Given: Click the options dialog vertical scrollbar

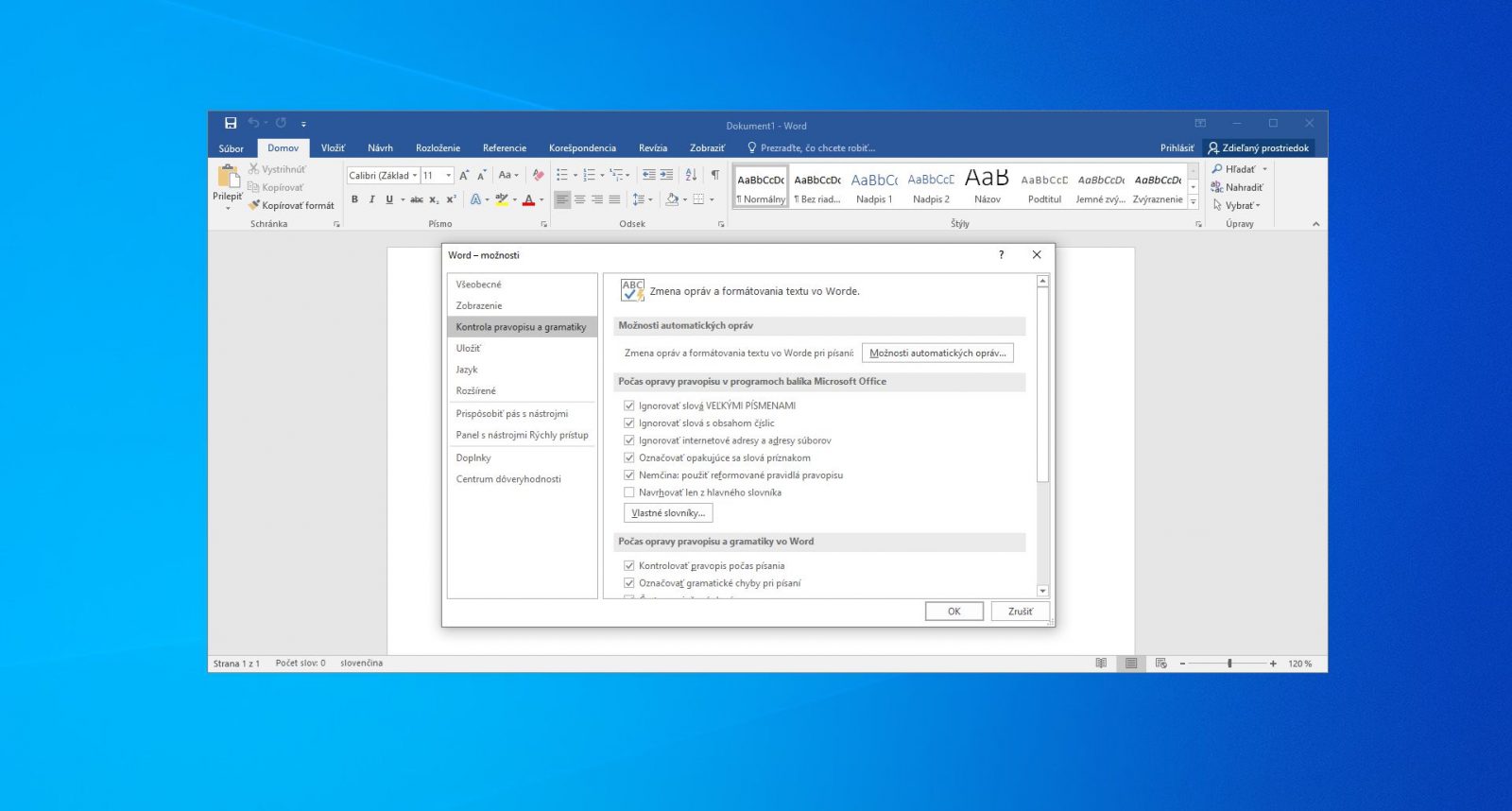Looking at the screenshot, I should 1042,436.
